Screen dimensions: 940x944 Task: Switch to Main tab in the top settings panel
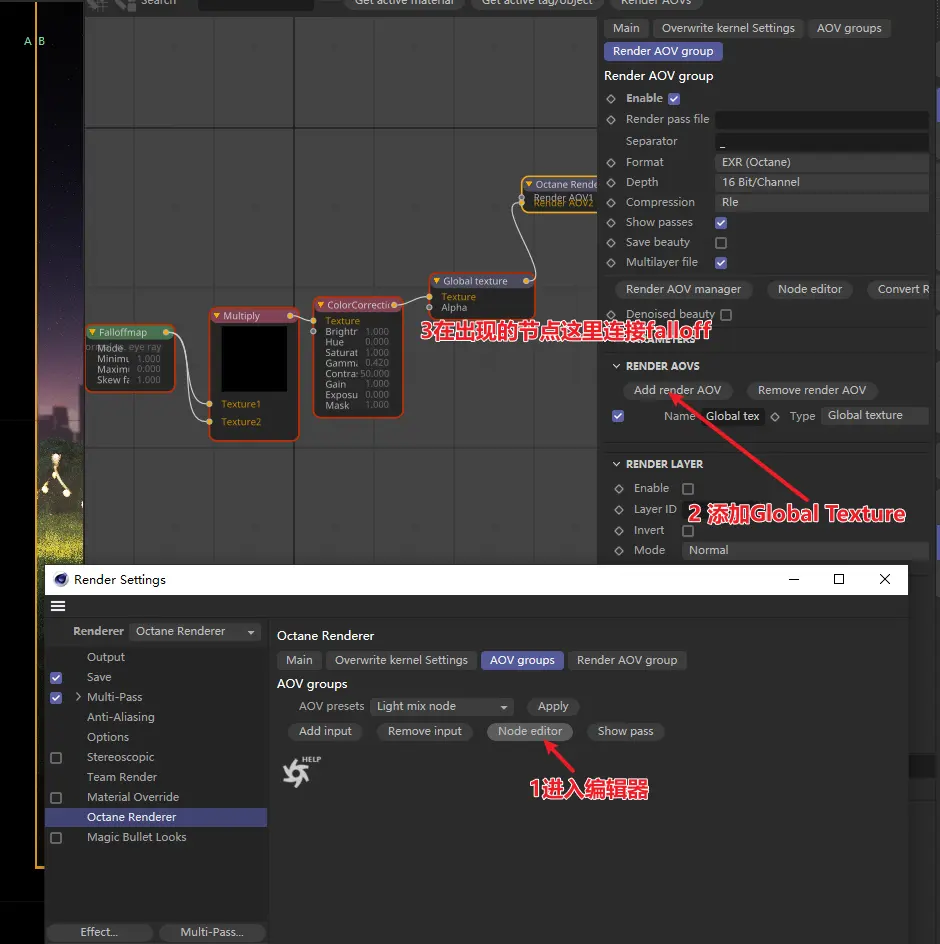[626, 28]
